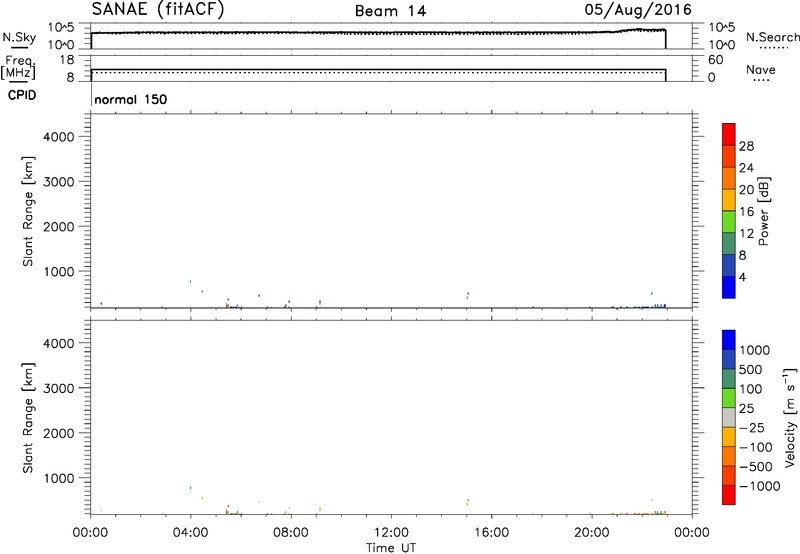Click the −1000 value on velocity scale
This screenshot has width=800, height=554.
pyautogui.click(x=760, y=486)
